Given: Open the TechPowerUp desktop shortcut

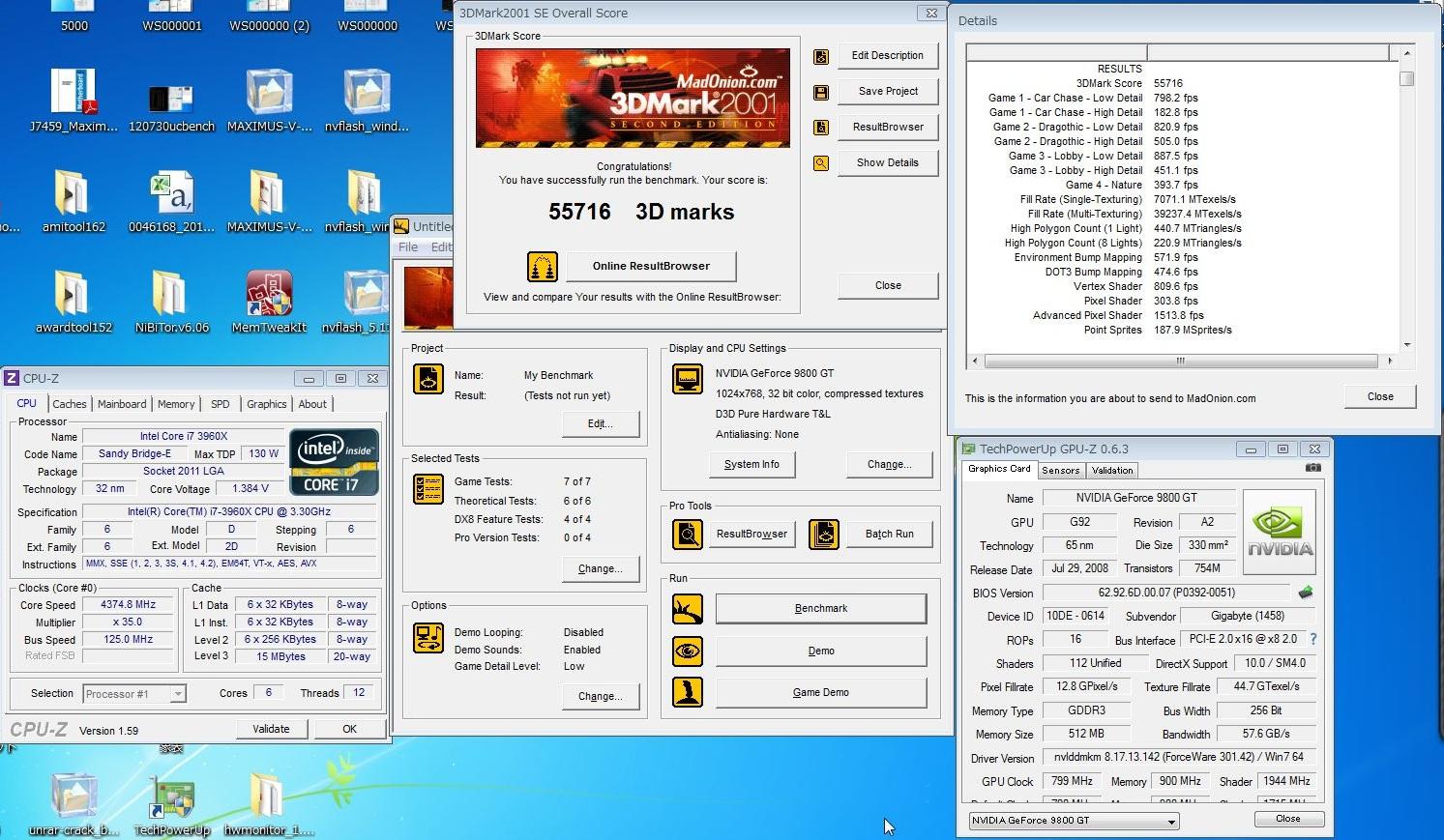Looking at the screenshot, I should 172,804.
